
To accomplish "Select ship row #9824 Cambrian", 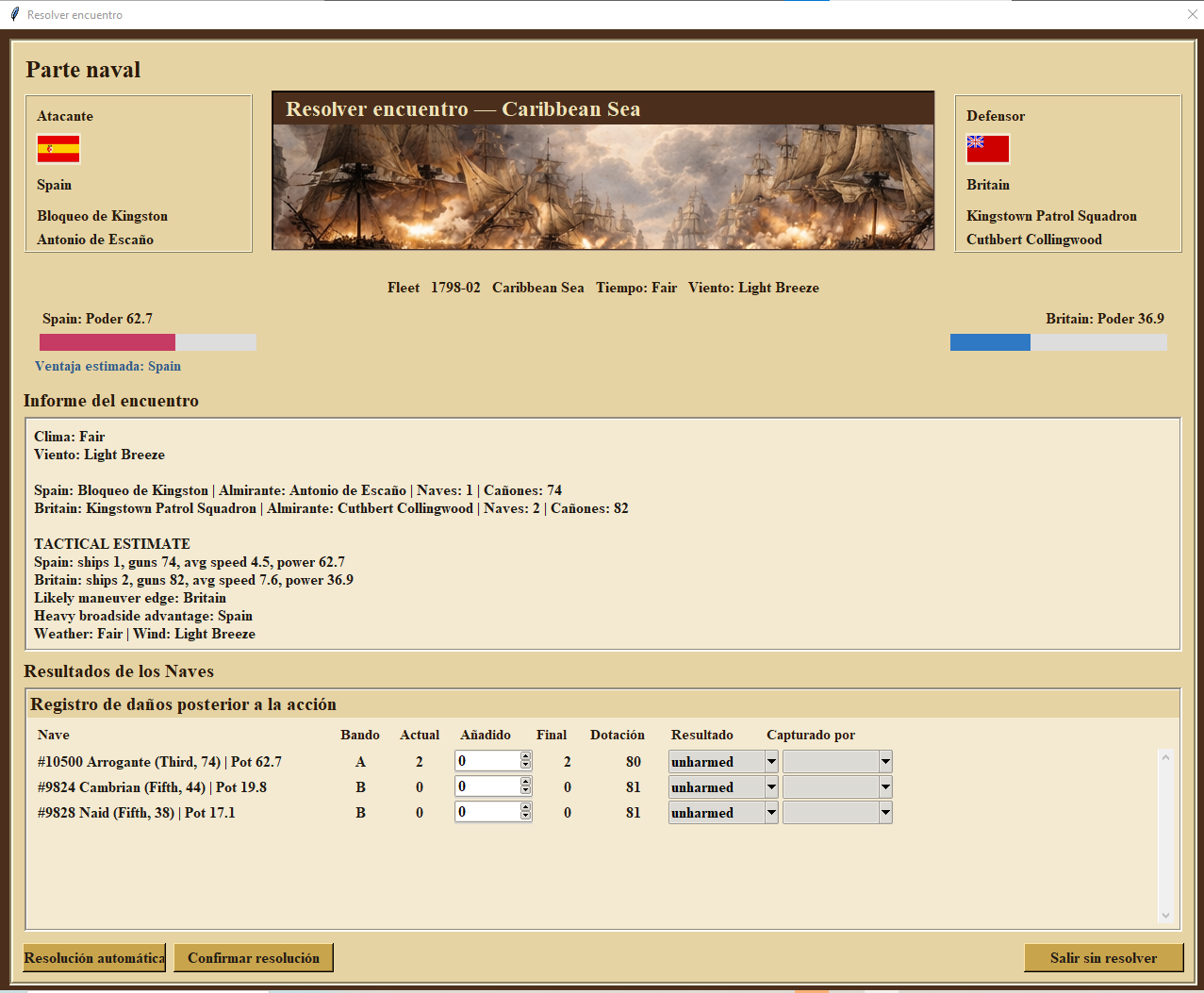I will point(152,787).
